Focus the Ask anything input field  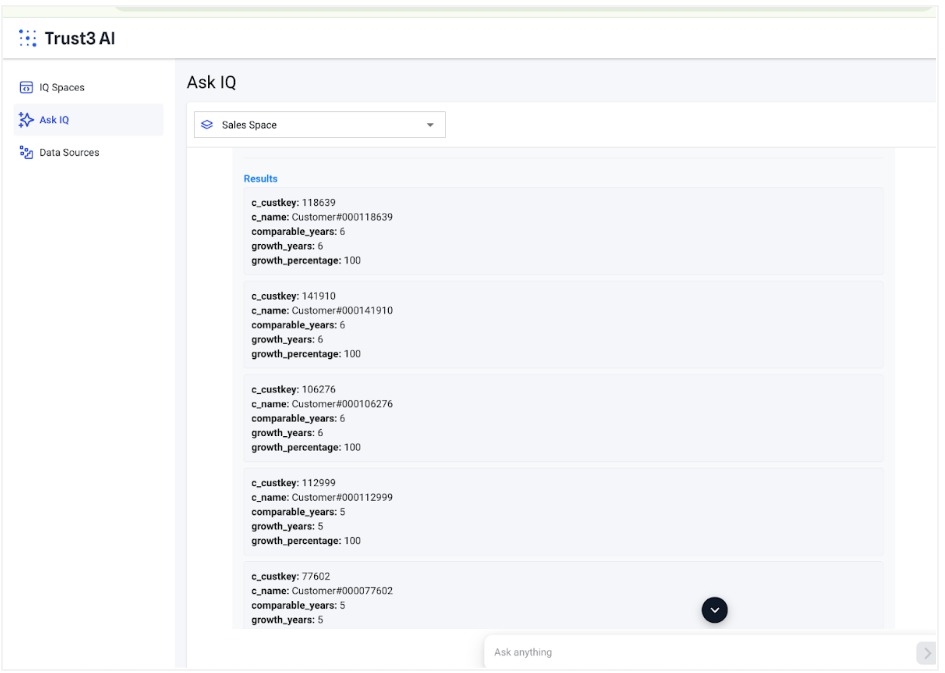[700, 653]
